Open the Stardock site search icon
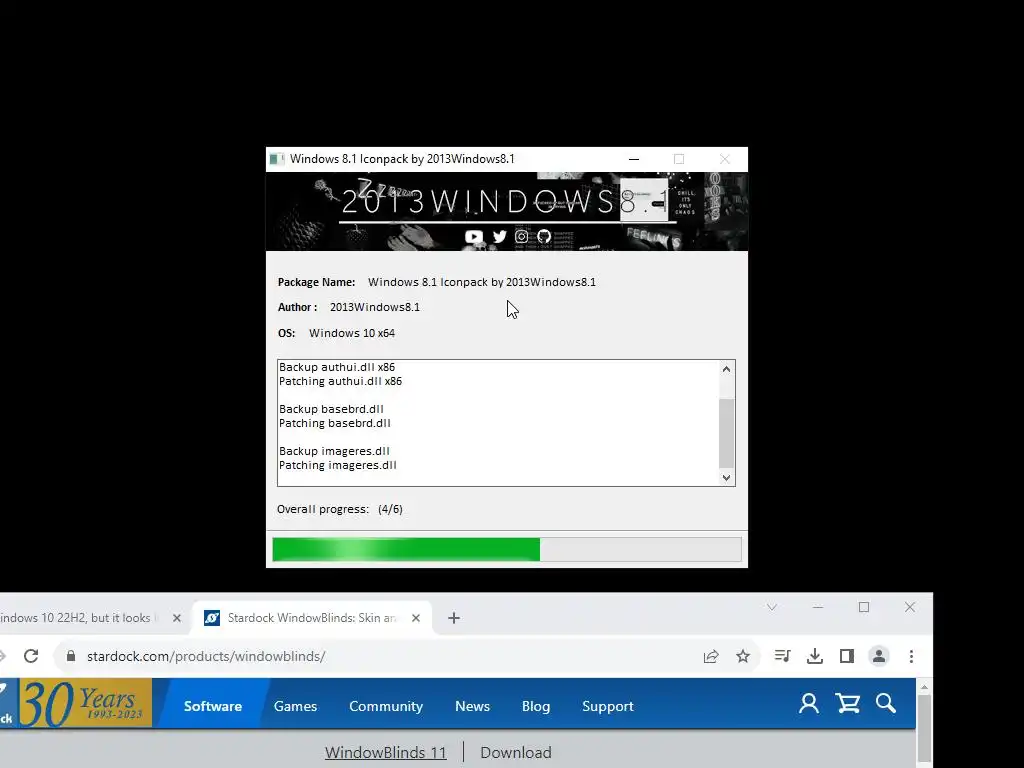 click(x=886, y=703)
